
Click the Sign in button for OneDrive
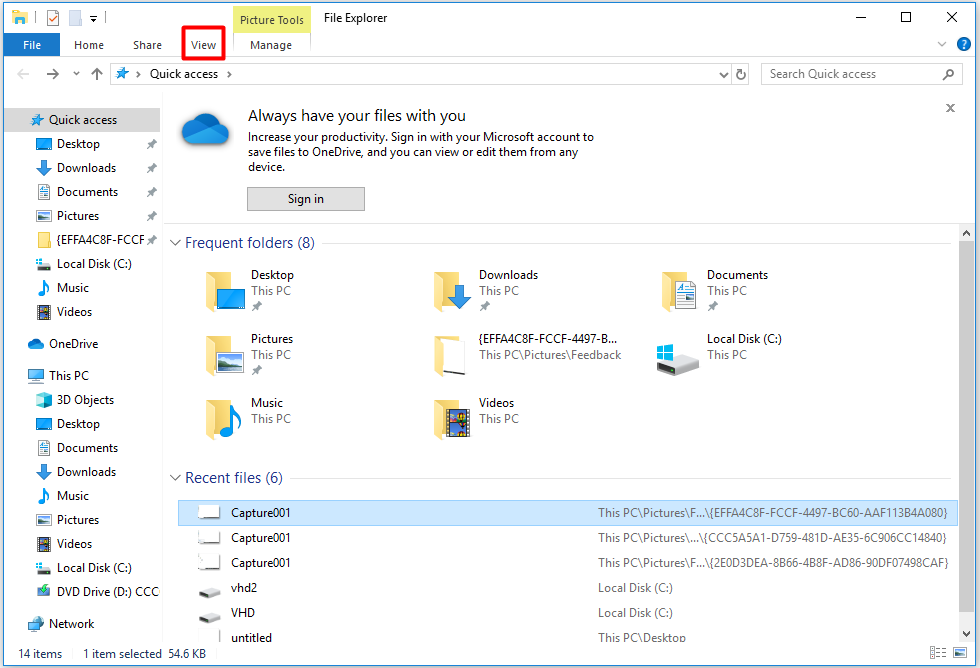pos(305,198)
